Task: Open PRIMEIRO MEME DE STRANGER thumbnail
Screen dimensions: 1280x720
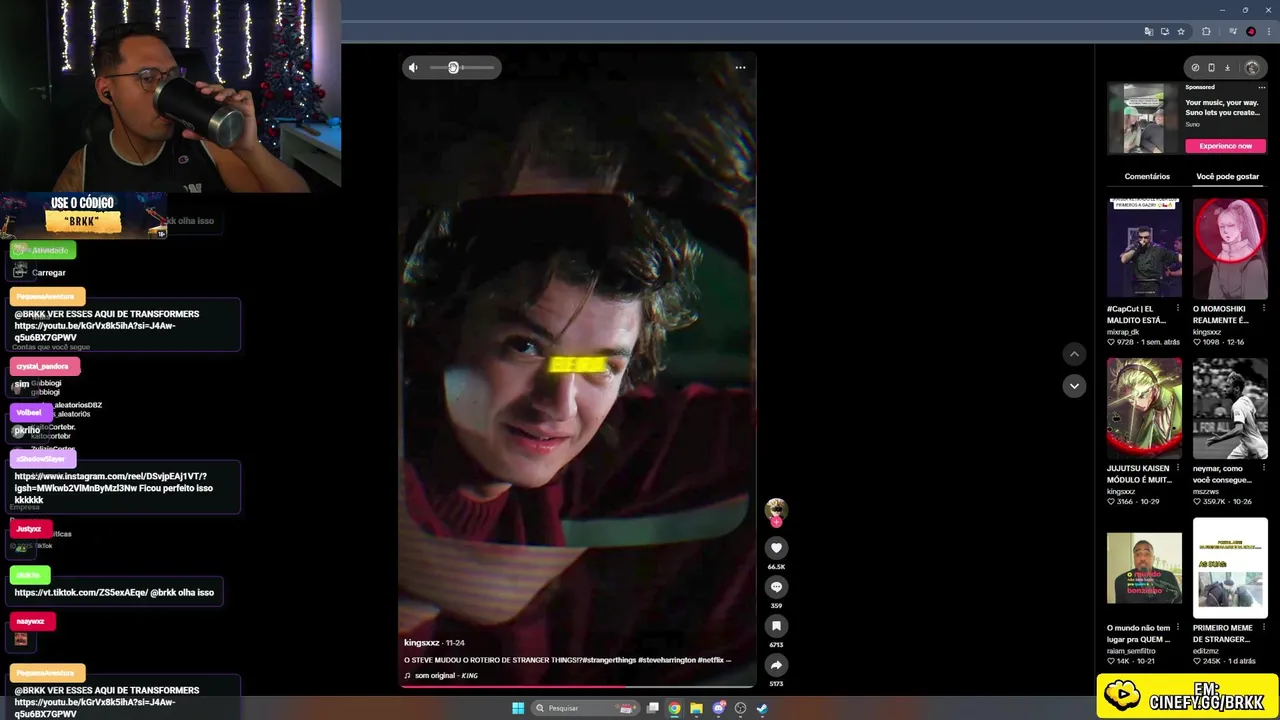Action: tap(1230, 568)
